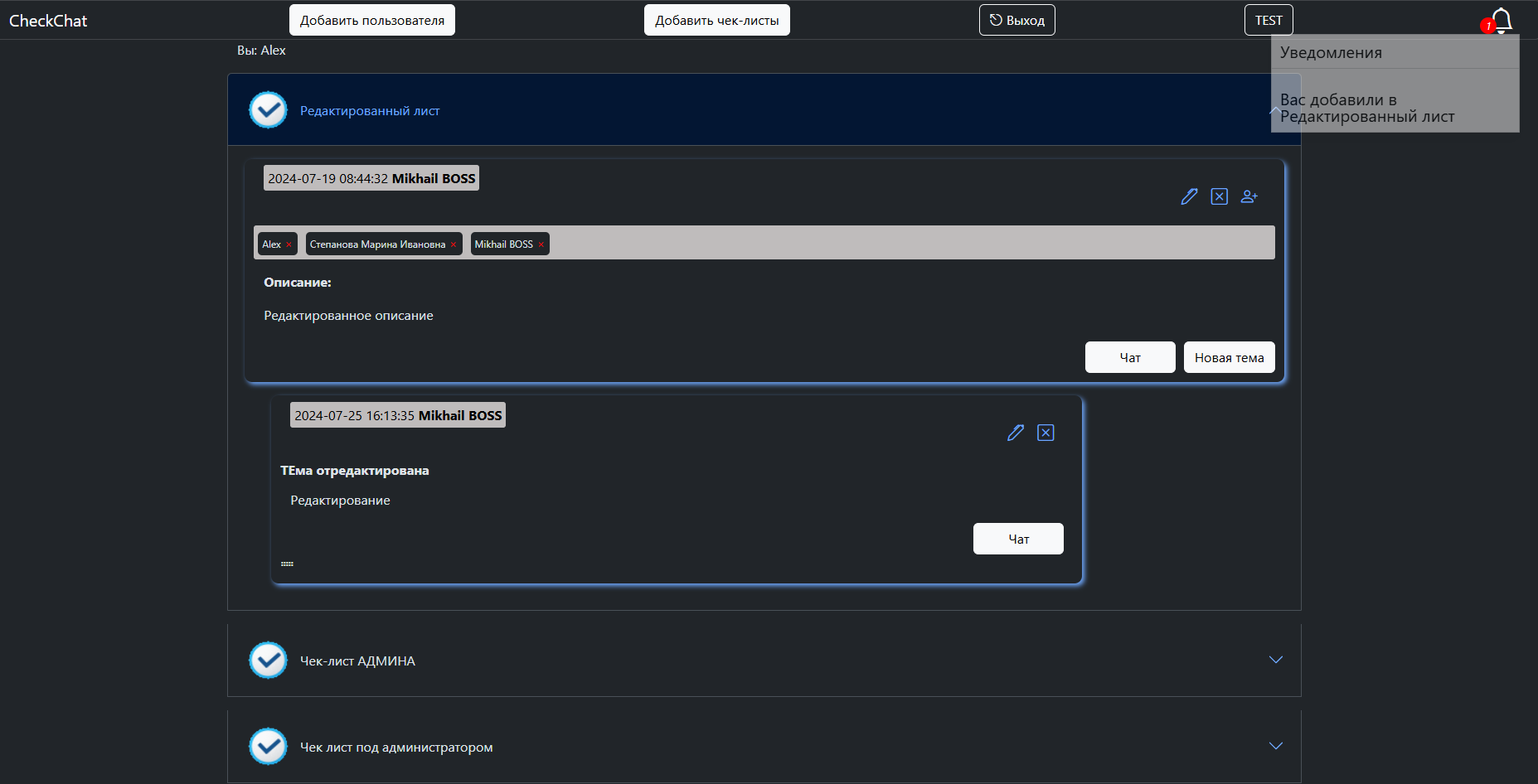Screen dimensions: 1538x784
Task: Click the add-user icon on checklist card
Action: [x=1249, y=196]
